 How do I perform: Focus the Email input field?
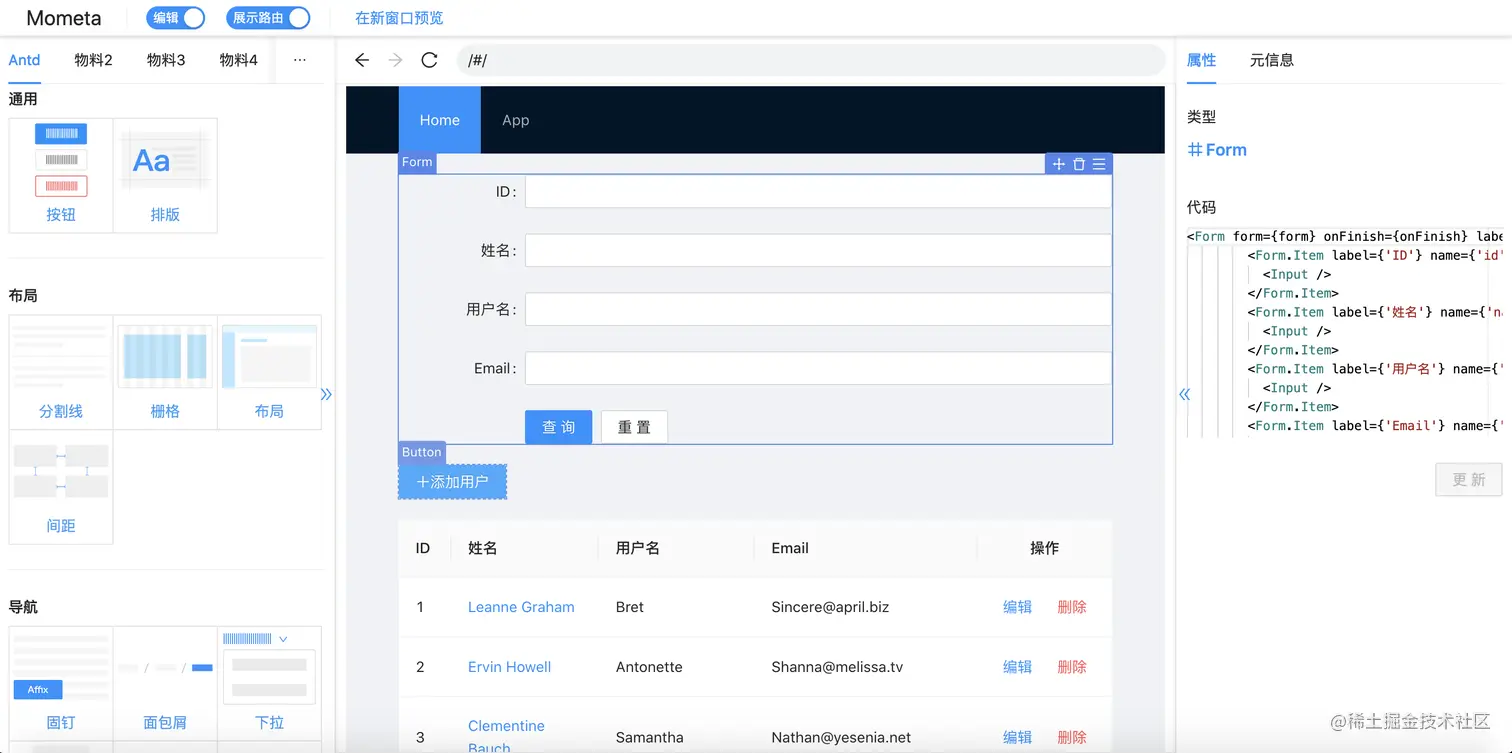[x=818, y=368]
